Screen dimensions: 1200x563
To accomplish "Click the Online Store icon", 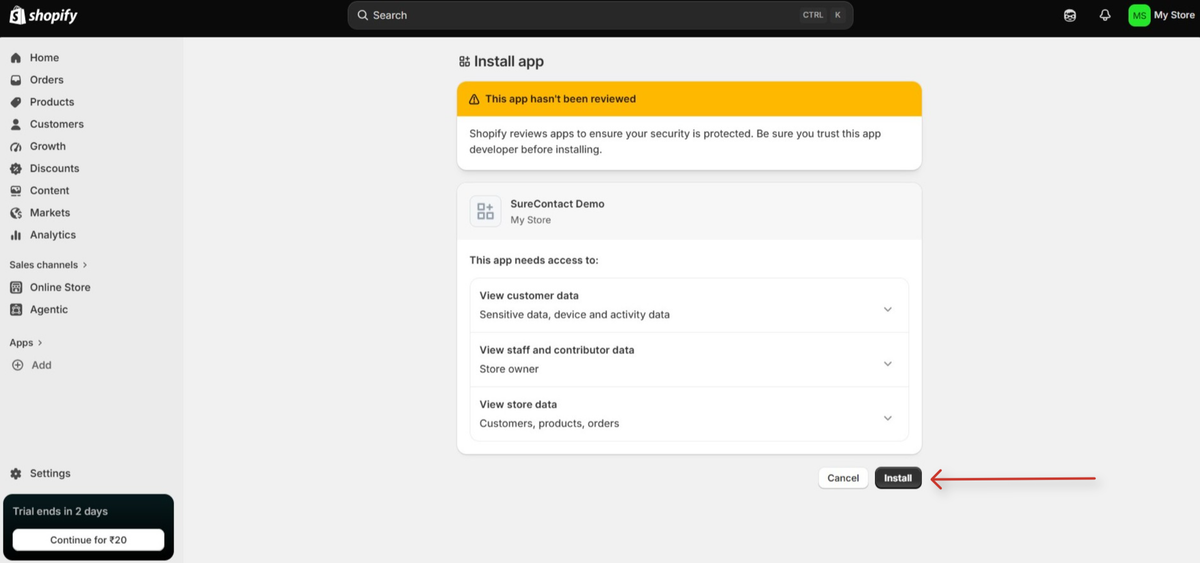I will coord(16,287).
